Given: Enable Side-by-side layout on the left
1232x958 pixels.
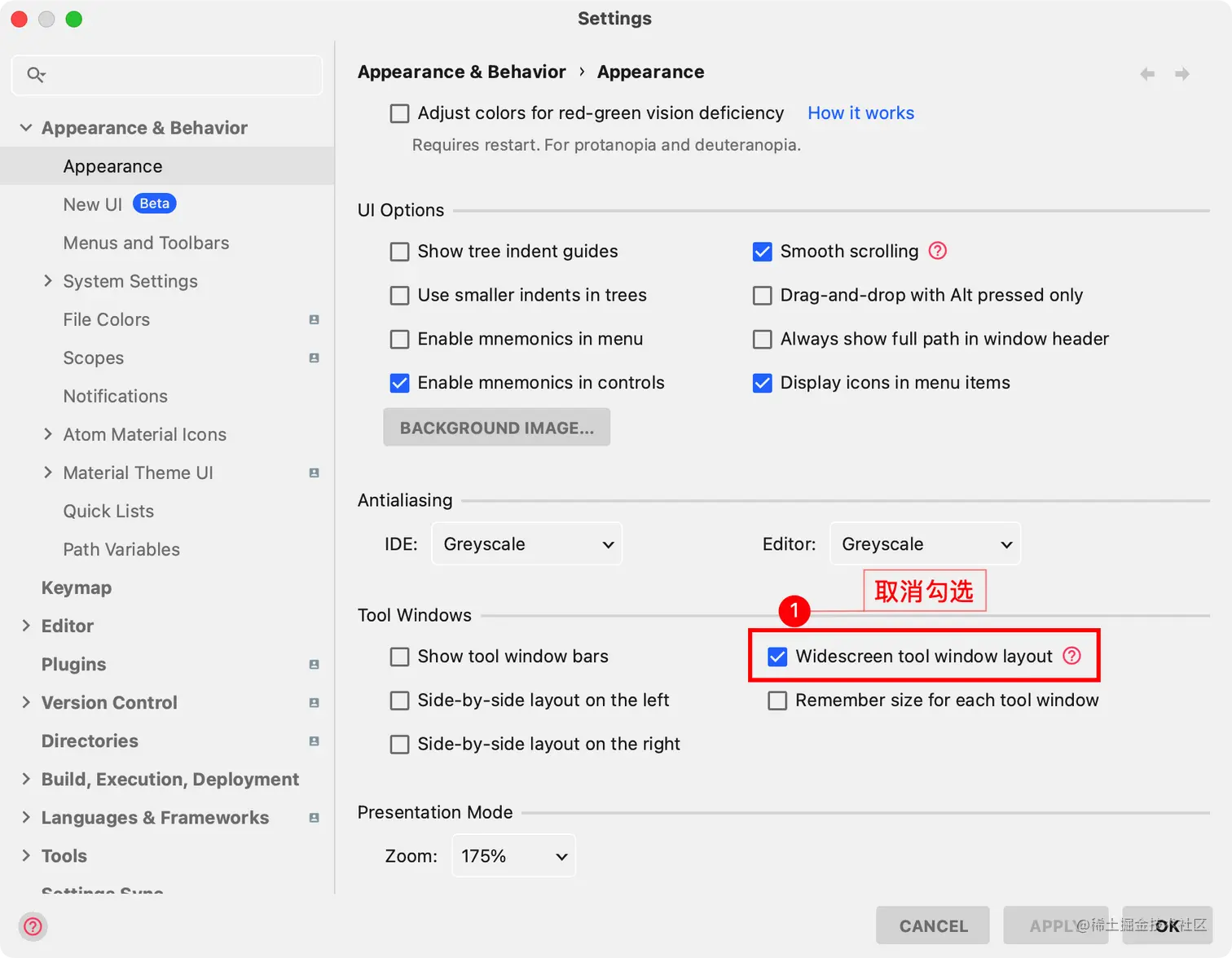Looking at the screenshot, I should (399, 701).
